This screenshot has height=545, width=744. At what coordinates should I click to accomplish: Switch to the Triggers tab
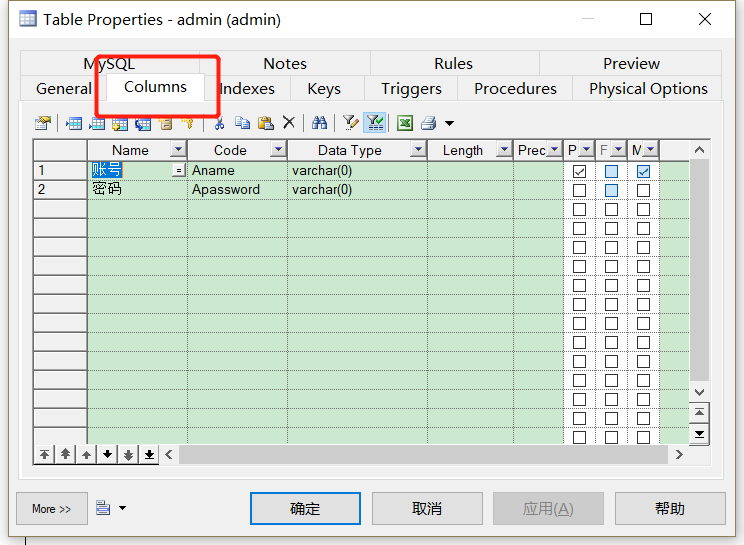click(x=411, y=89)
